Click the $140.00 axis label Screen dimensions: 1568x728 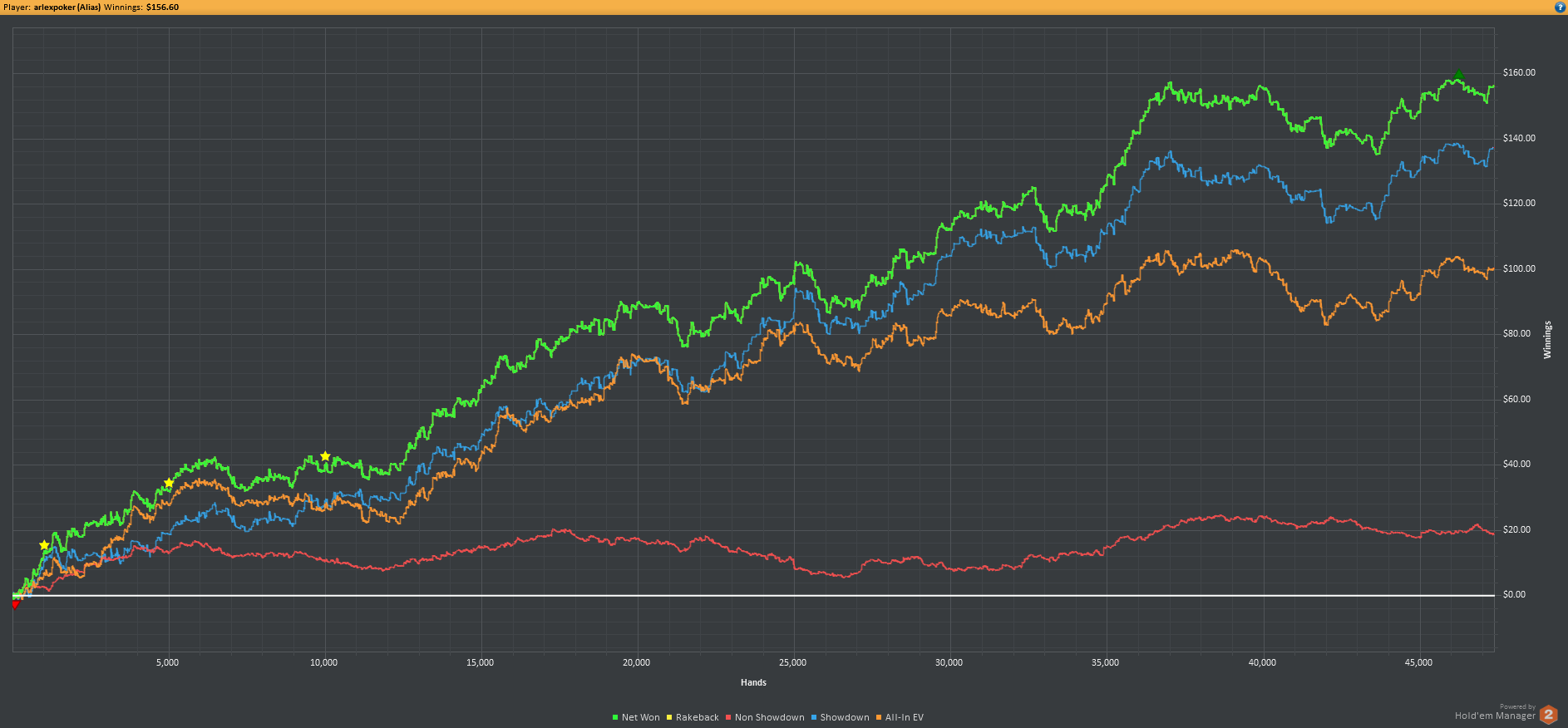pyautogui.click(x=1519, y=138)
